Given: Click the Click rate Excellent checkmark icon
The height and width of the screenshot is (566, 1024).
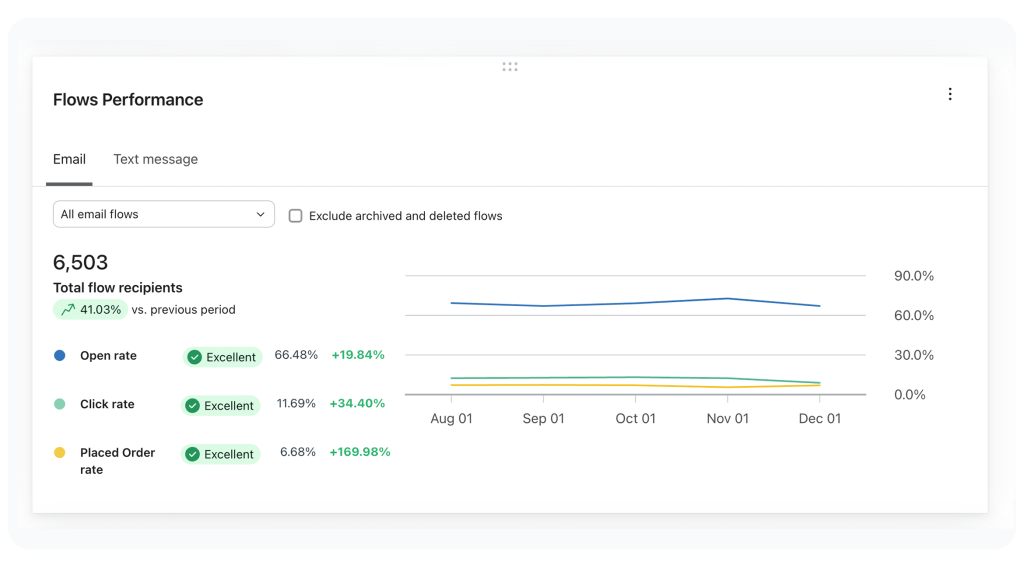Looking at the screenshot, I should point(192,405).
